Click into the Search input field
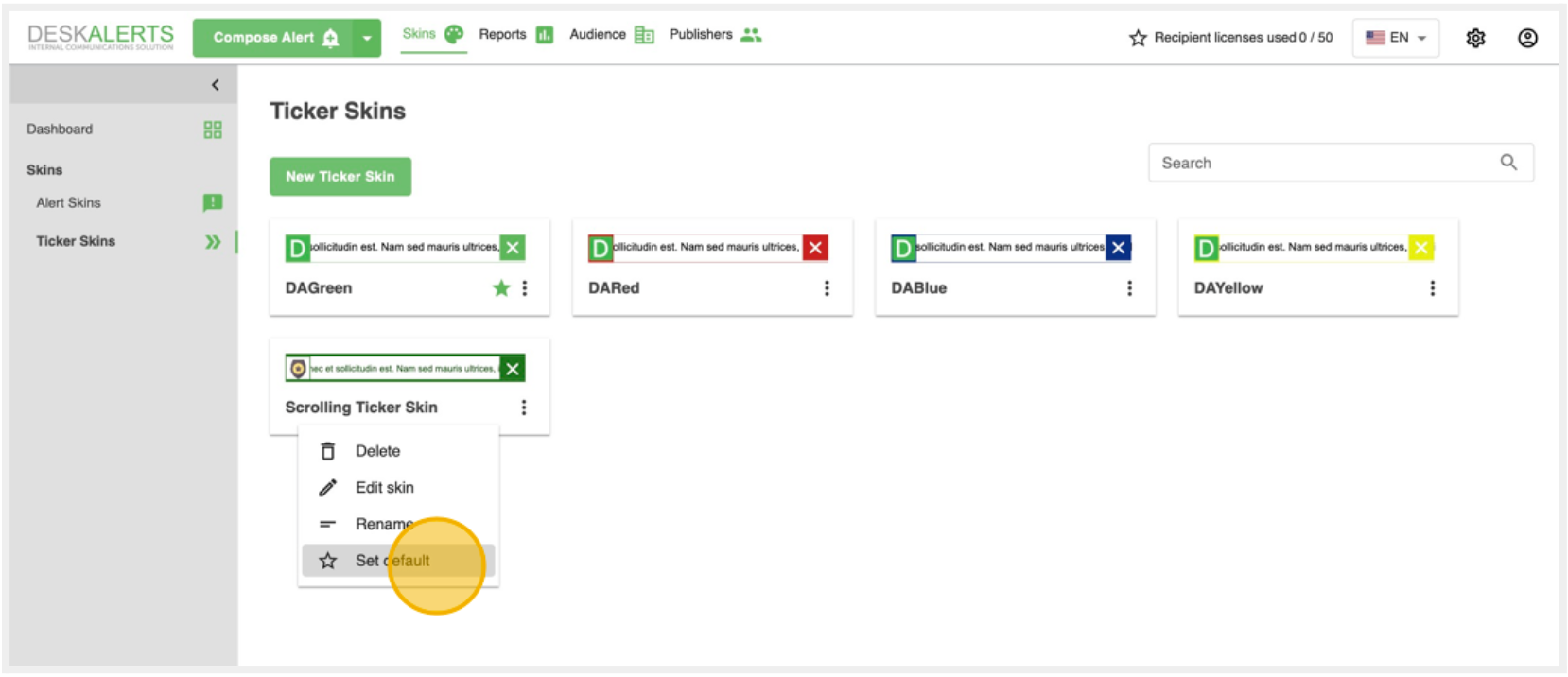The width and height of the screenshot is (1568, 677). click(1322, 163)
